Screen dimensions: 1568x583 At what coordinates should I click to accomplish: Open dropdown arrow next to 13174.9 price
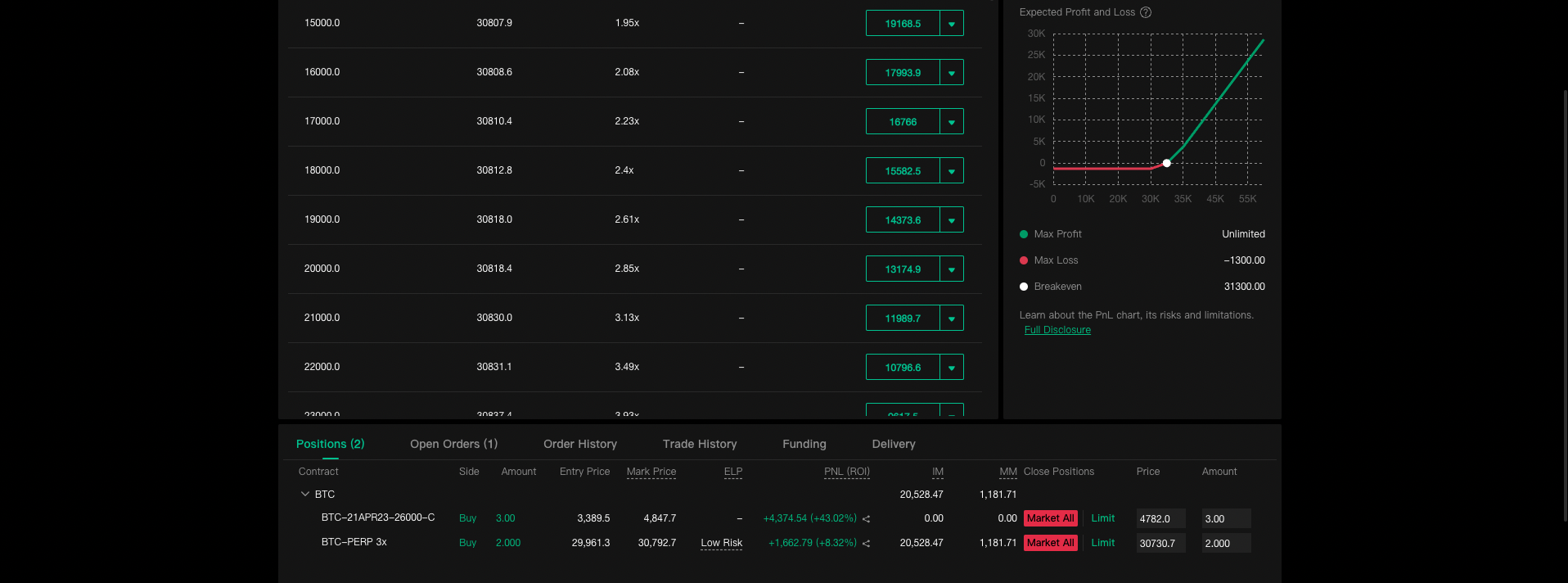pos(952,269)
